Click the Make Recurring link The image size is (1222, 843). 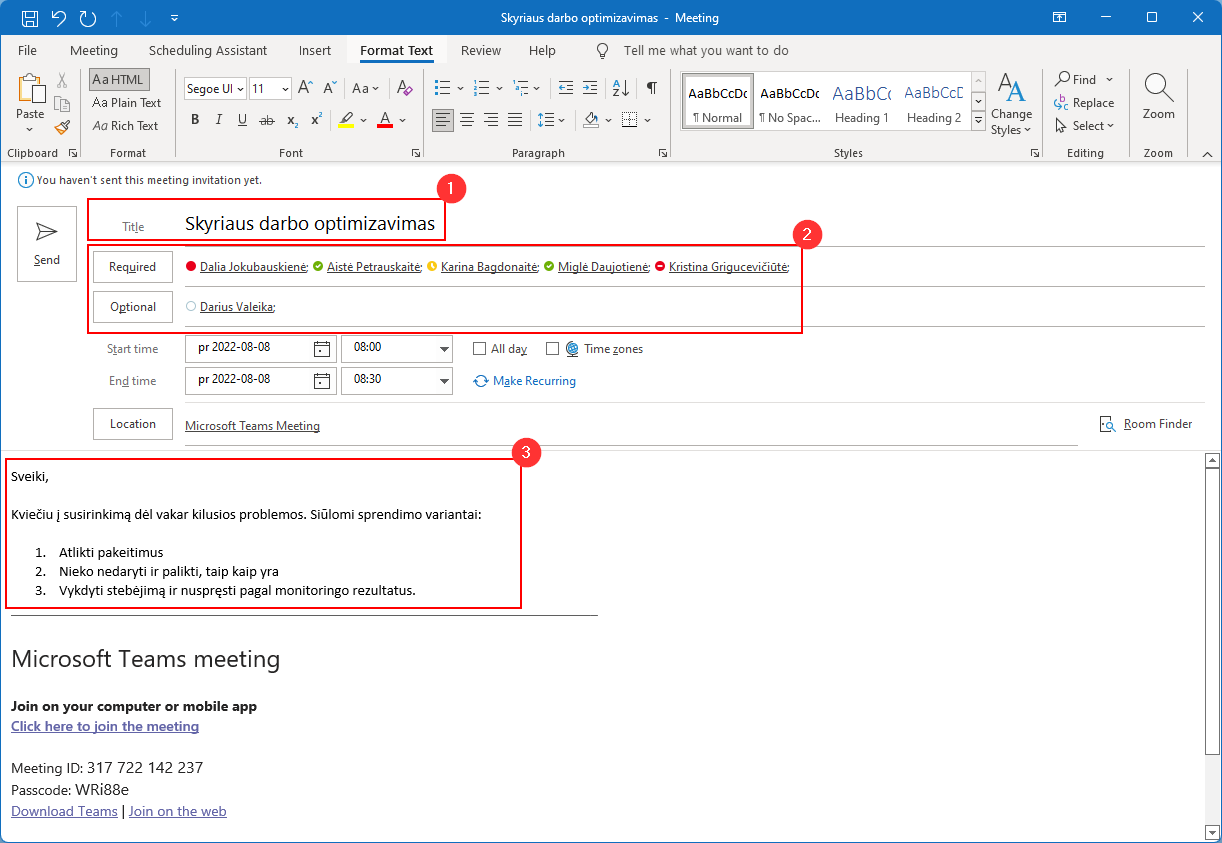533,381
